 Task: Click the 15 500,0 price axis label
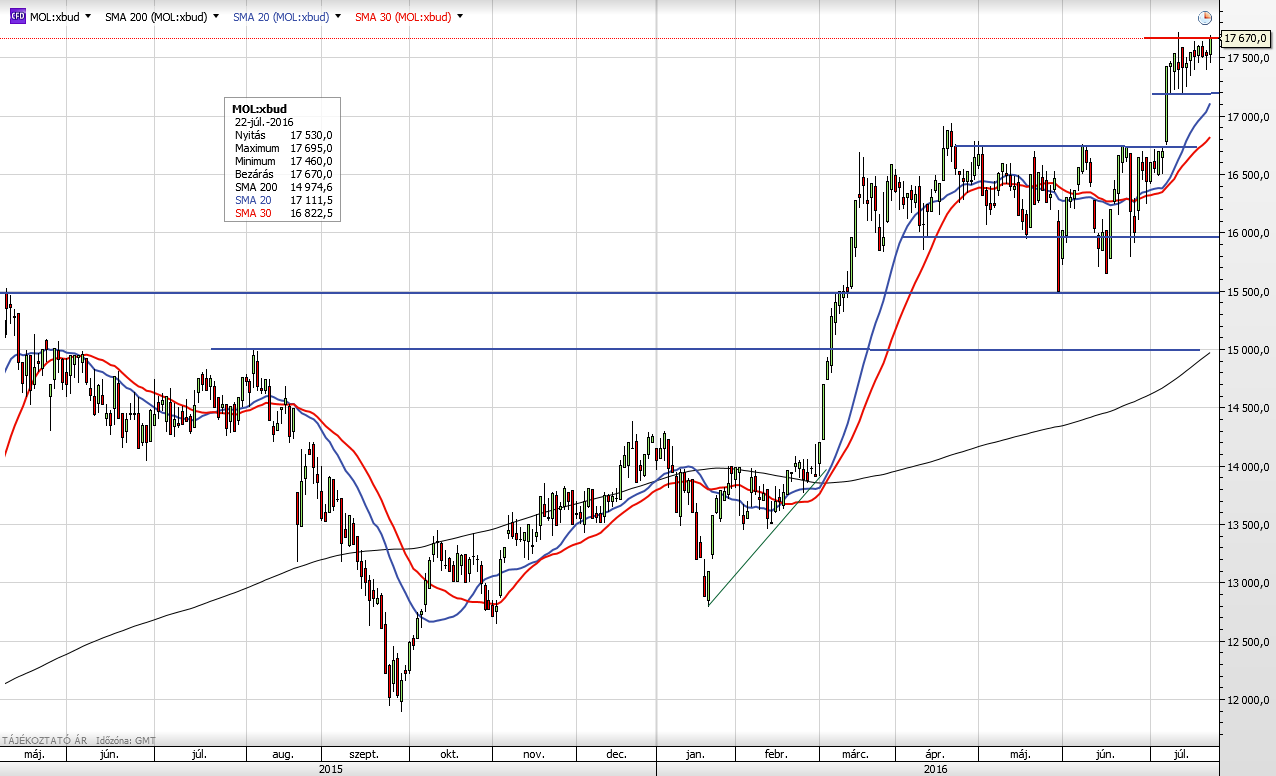[x=1249, y=292]
